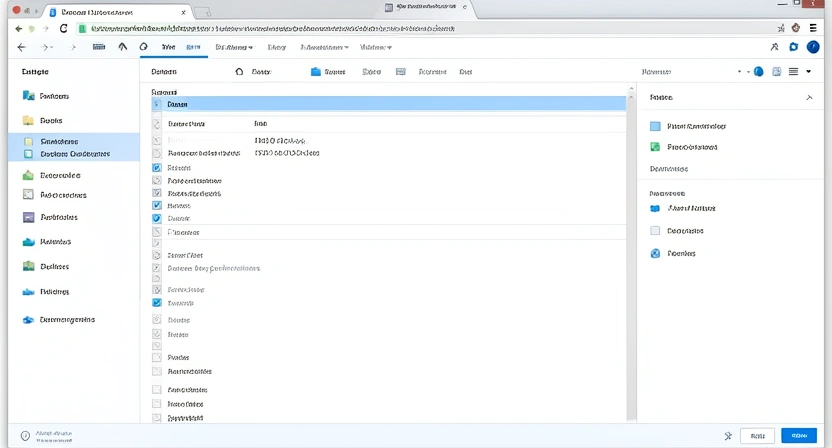
Task: Select the highlighted blue row atop the list
Action: pyautogui.click(x=388, y=104)
